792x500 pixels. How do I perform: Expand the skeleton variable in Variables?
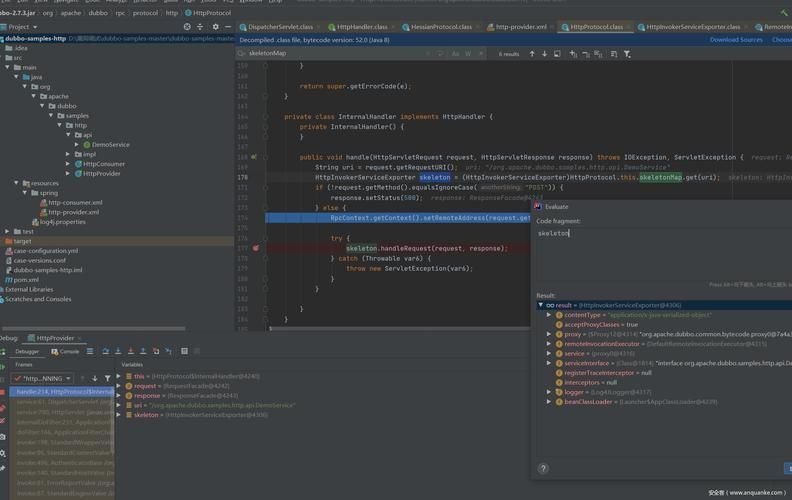[119, 414]
